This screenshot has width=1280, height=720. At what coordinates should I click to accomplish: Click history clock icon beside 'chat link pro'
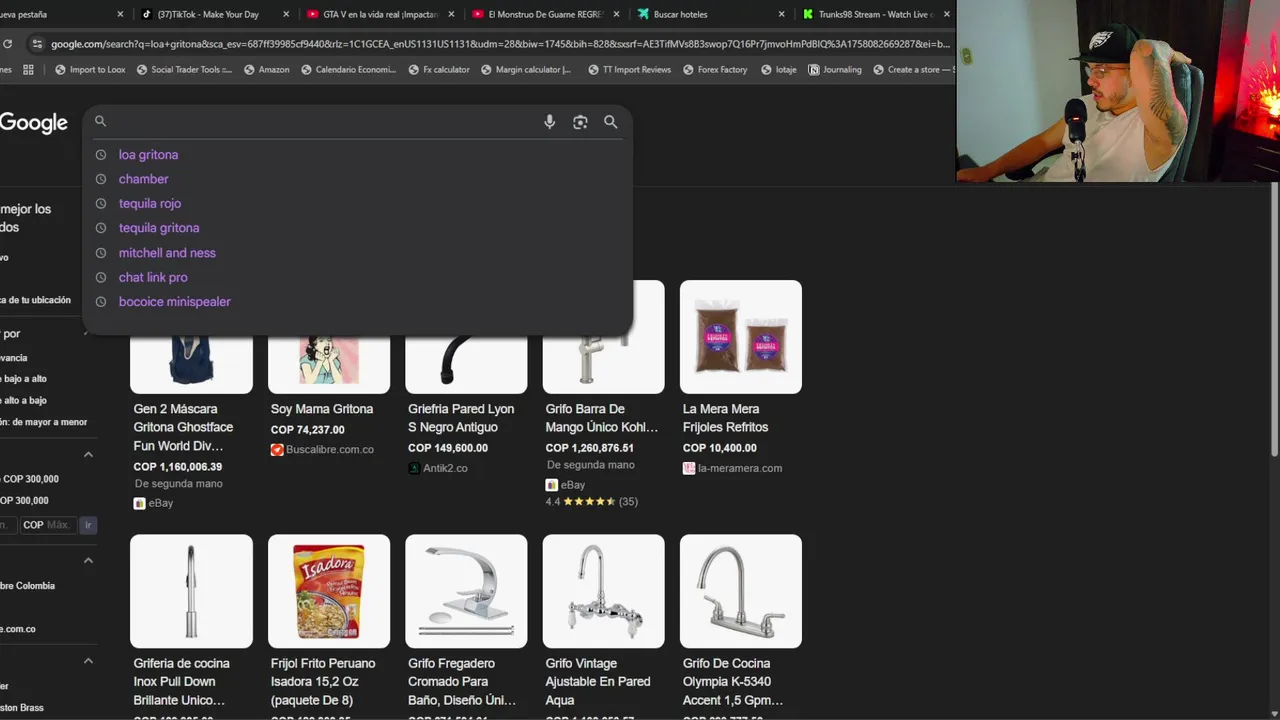[100, 277]
